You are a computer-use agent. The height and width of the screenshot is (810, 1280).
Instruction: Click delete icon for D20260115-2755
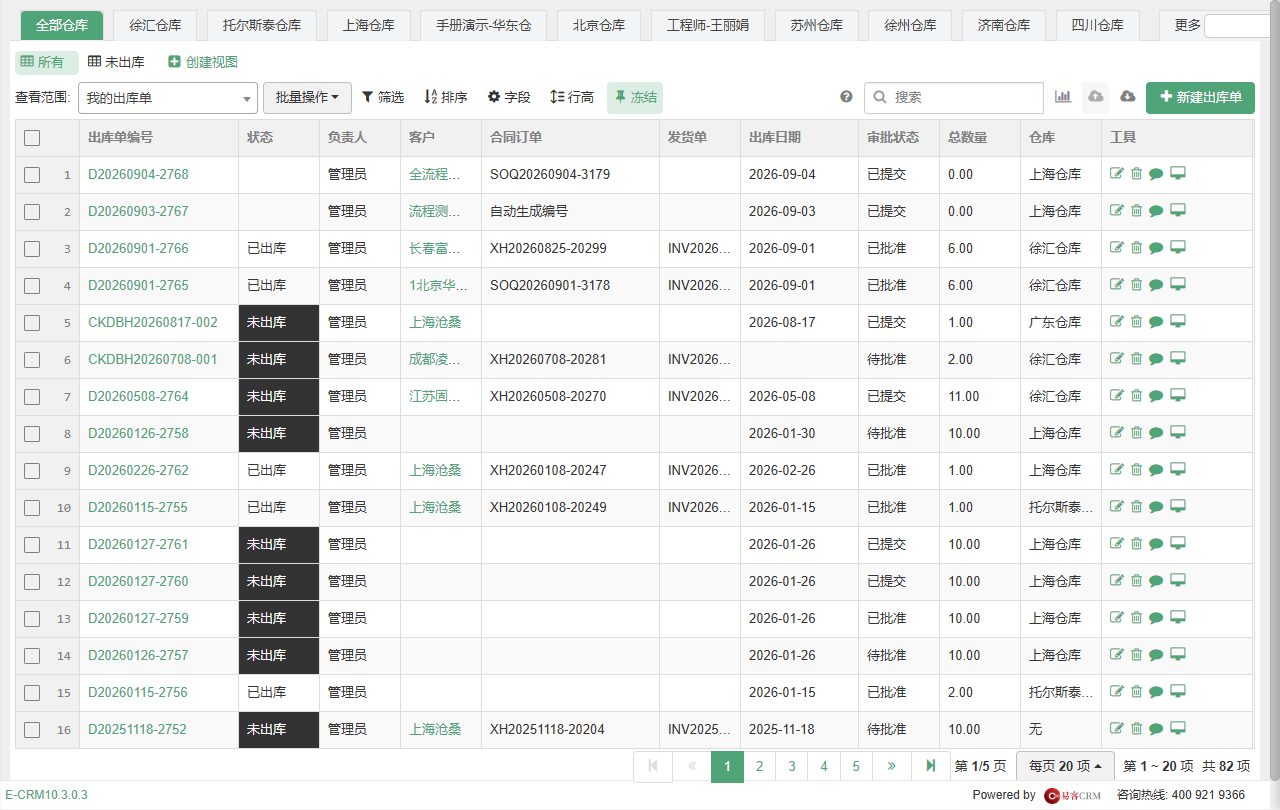pyautogui.click(x=1136, y=506)
